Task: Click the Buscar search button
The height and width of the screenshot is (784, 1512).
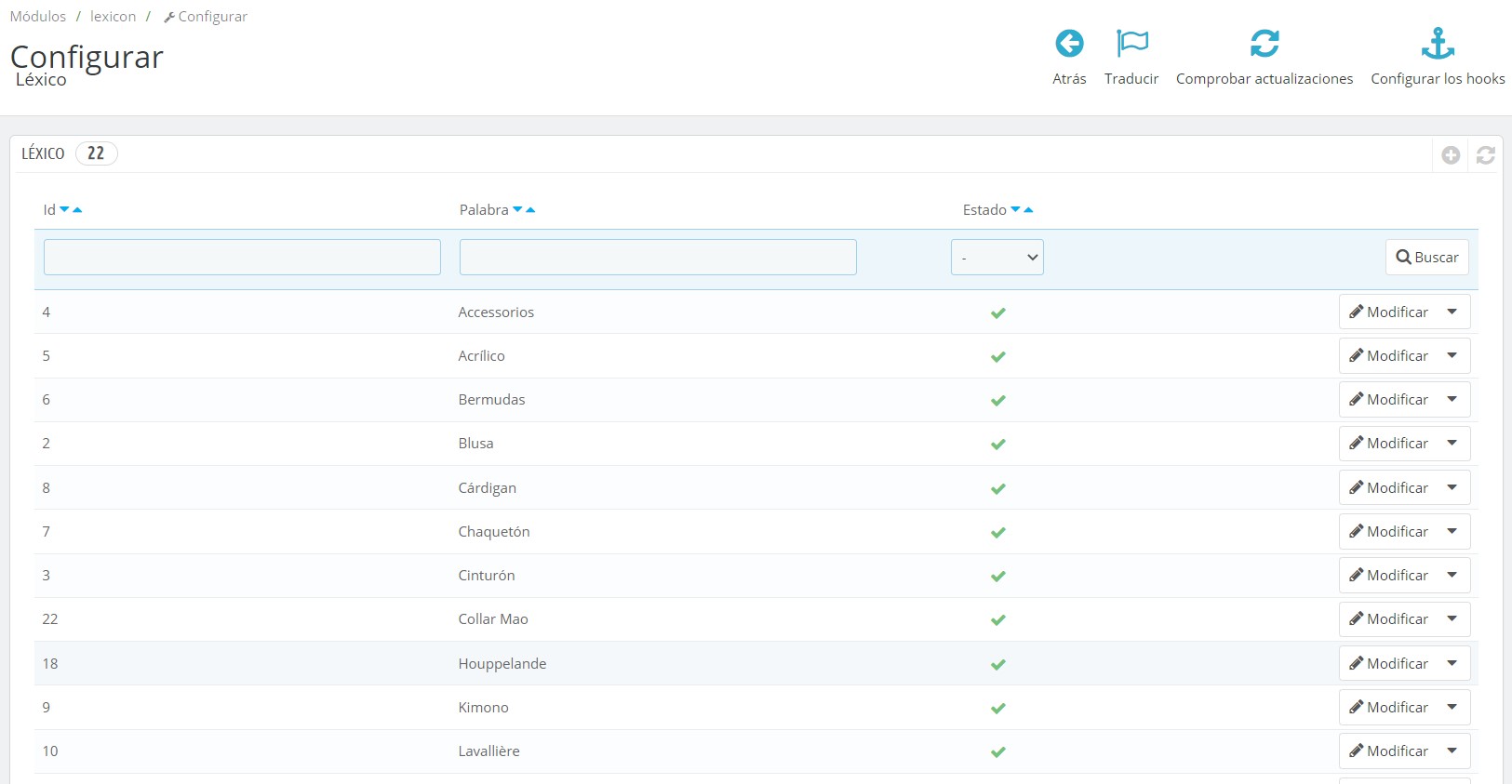Action: click(1427, 258)
